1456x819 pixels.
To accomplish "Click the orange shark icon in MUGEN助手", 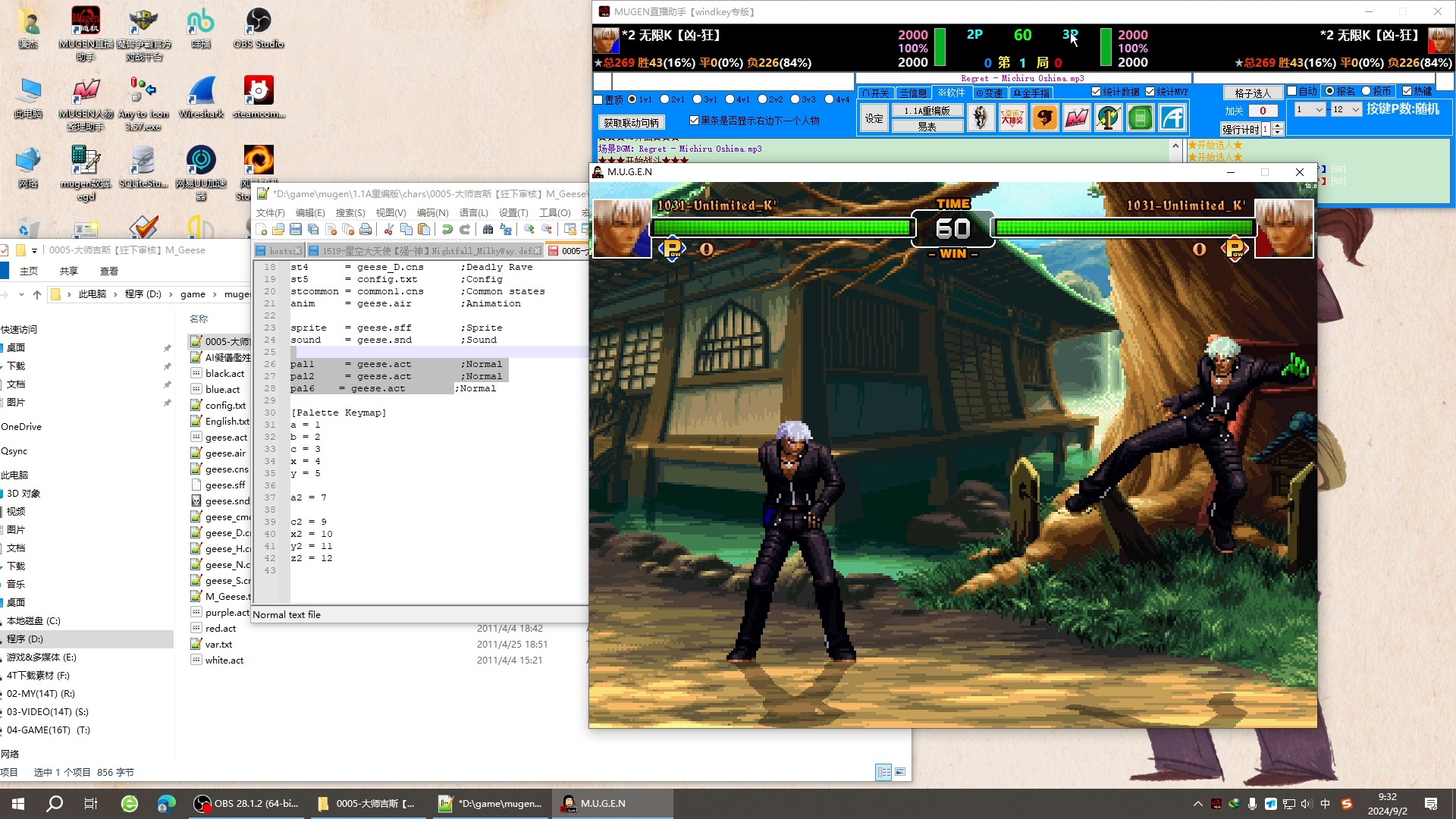I will point(1044,118).
